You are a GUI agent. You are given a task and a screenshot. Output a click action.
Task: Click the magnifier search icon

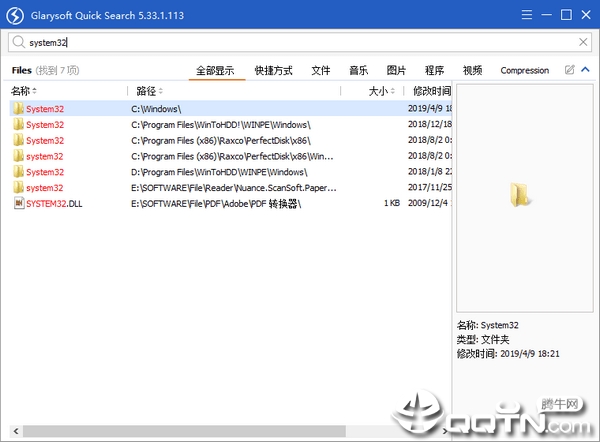pos(18,42)
